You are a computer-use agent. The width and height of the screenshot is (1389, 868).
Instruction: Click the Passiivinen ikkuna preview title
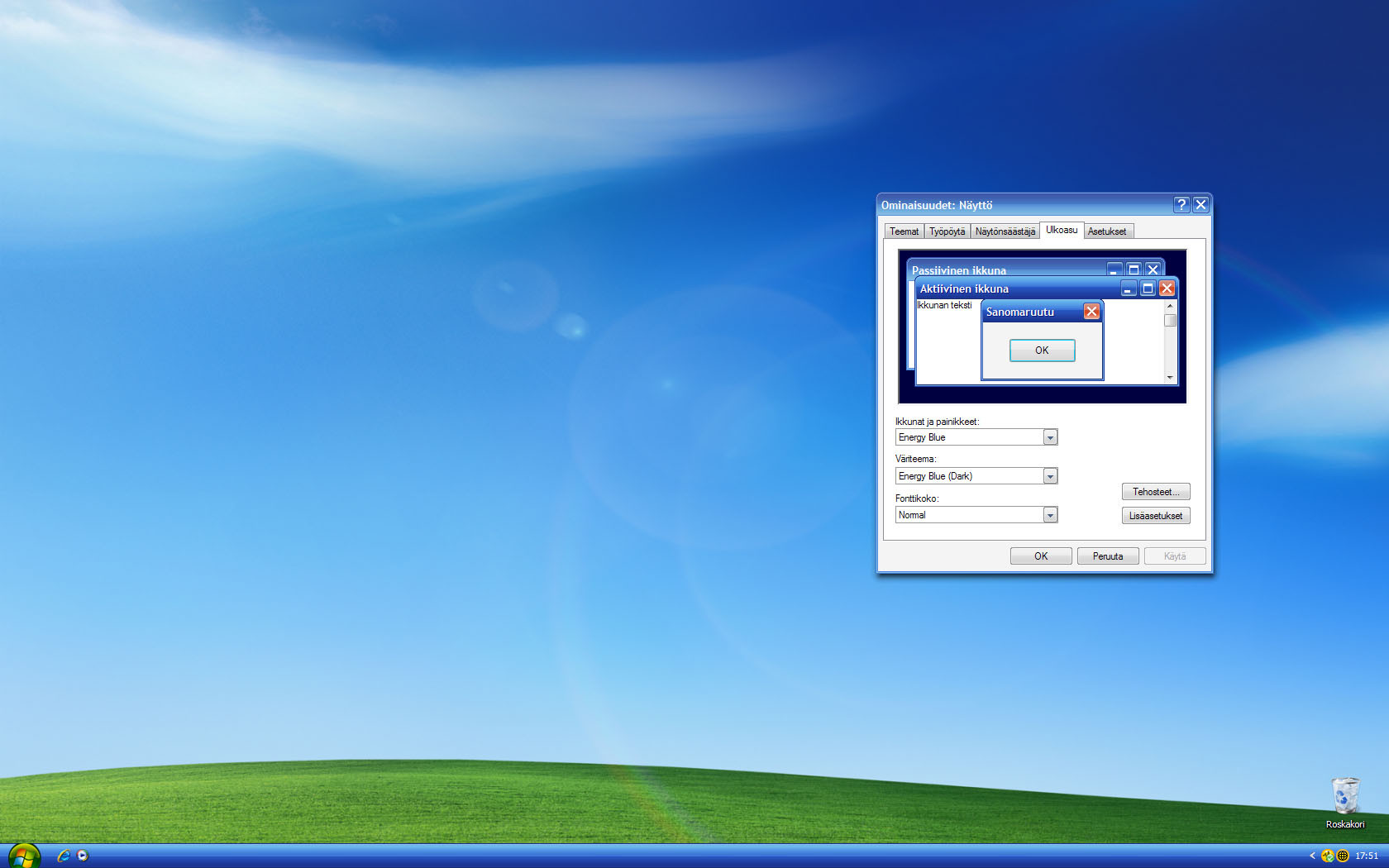click(959, 270)
